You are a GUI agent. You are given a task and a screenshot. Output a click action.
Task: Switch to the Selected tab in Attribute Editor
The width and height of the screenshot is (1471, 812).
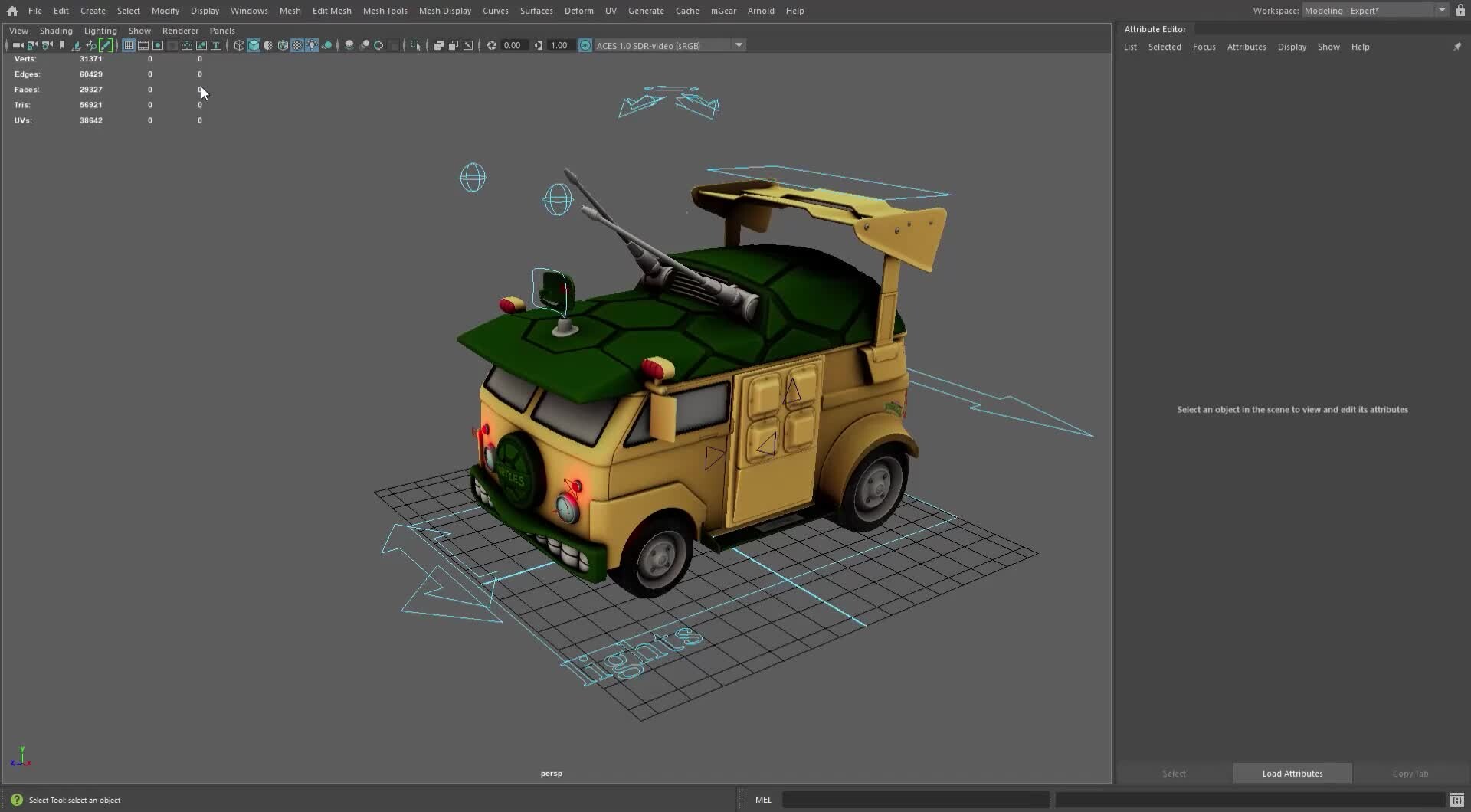[x=1165, y=47]
